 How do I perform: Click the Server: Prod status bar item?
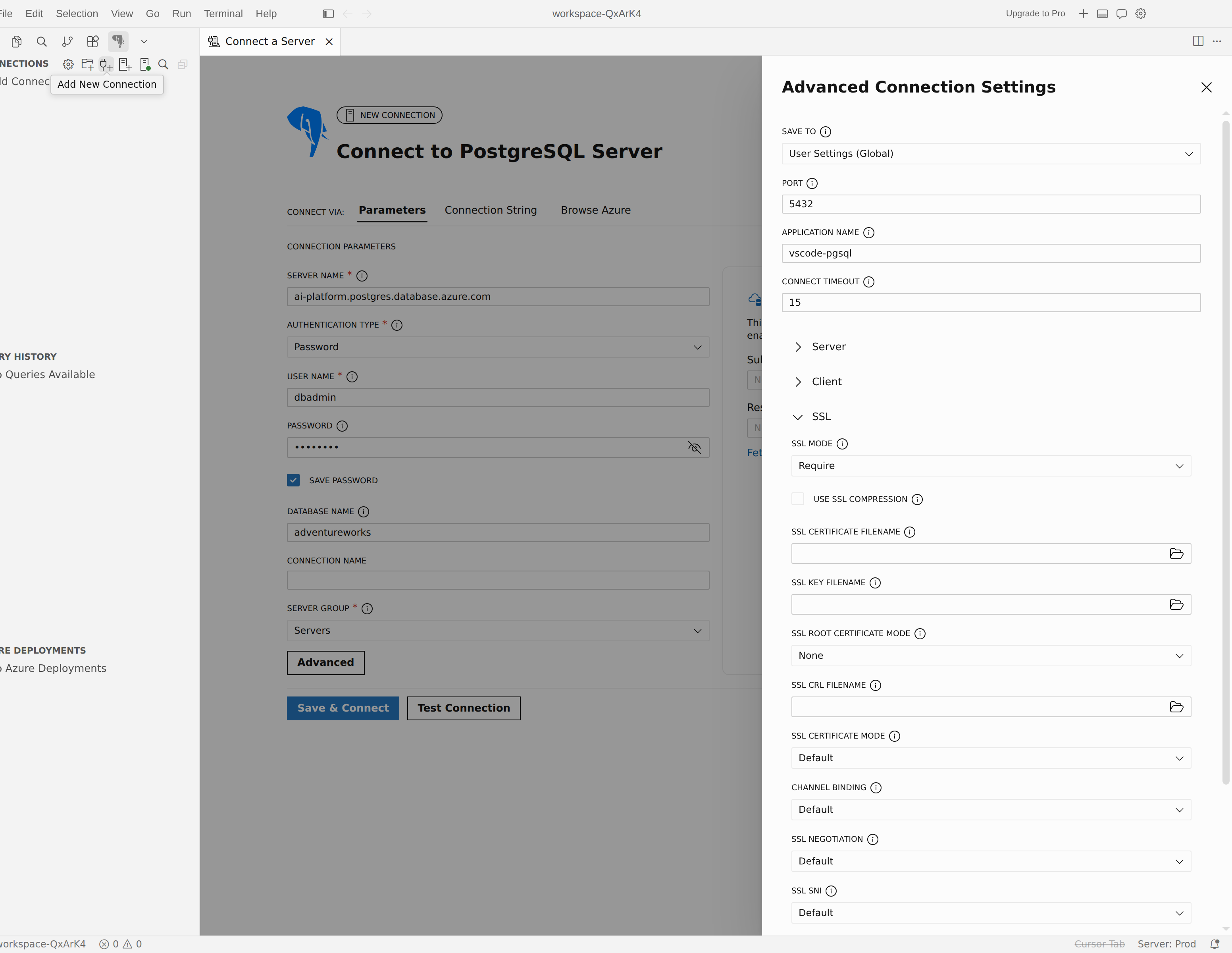(1166, 944)
